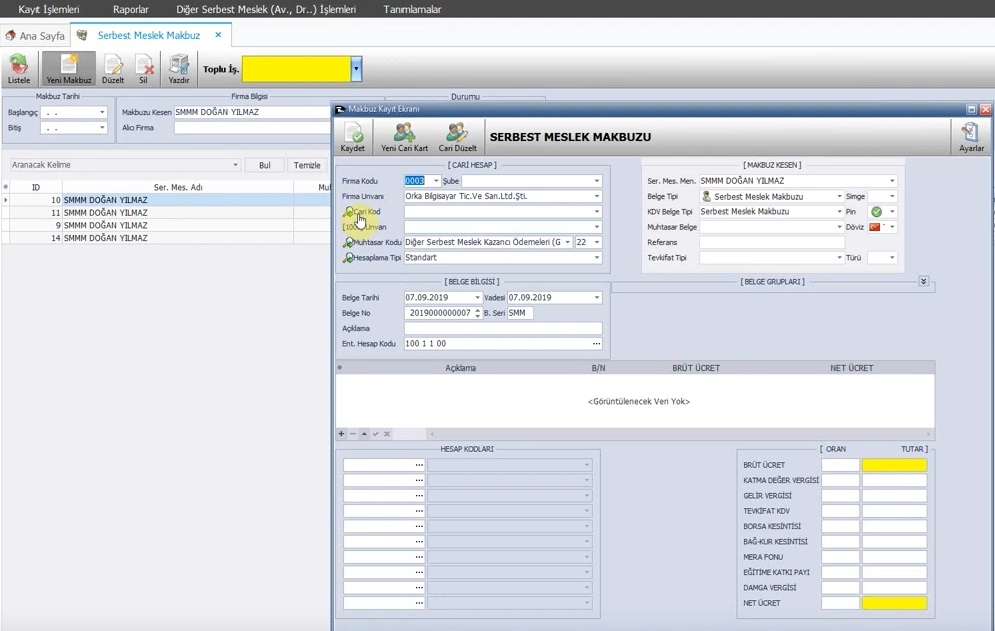The image size is (995, 631).
Task: Click the Temizle button
Action: click(x=307, y=165)
